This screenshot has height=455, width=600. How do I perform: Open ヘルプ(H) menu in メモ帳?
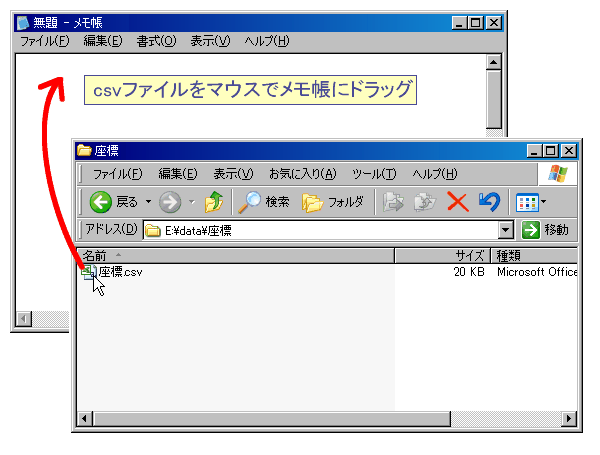click(x=267, y=41)
